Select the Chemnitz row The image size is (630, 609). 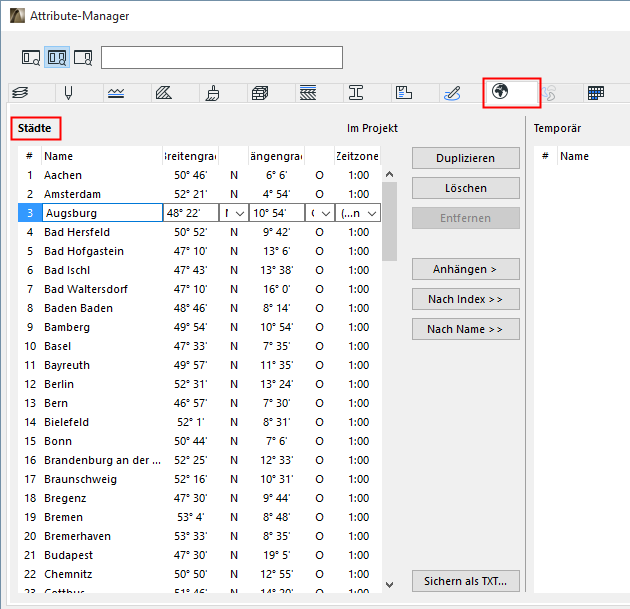point(199,574)
